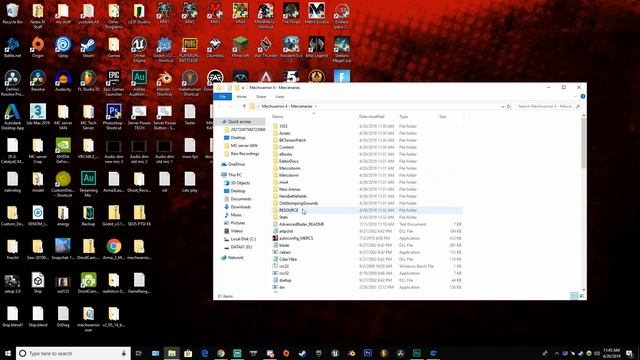
Task: Launch the Minecraft desktop shortcut
Action: (x=240, y=47)
